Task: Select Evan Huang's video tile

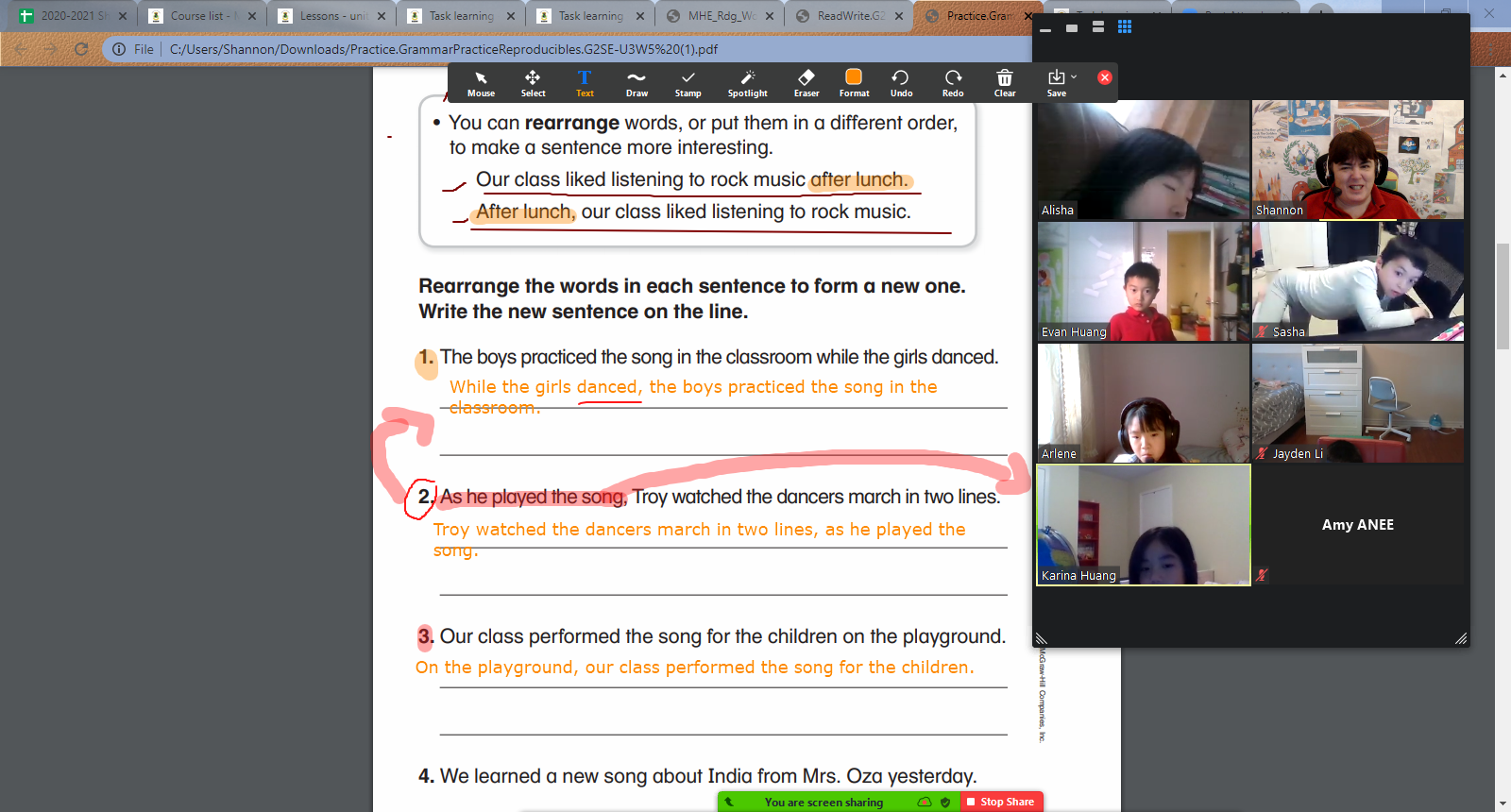Action: pos(1143,281)
